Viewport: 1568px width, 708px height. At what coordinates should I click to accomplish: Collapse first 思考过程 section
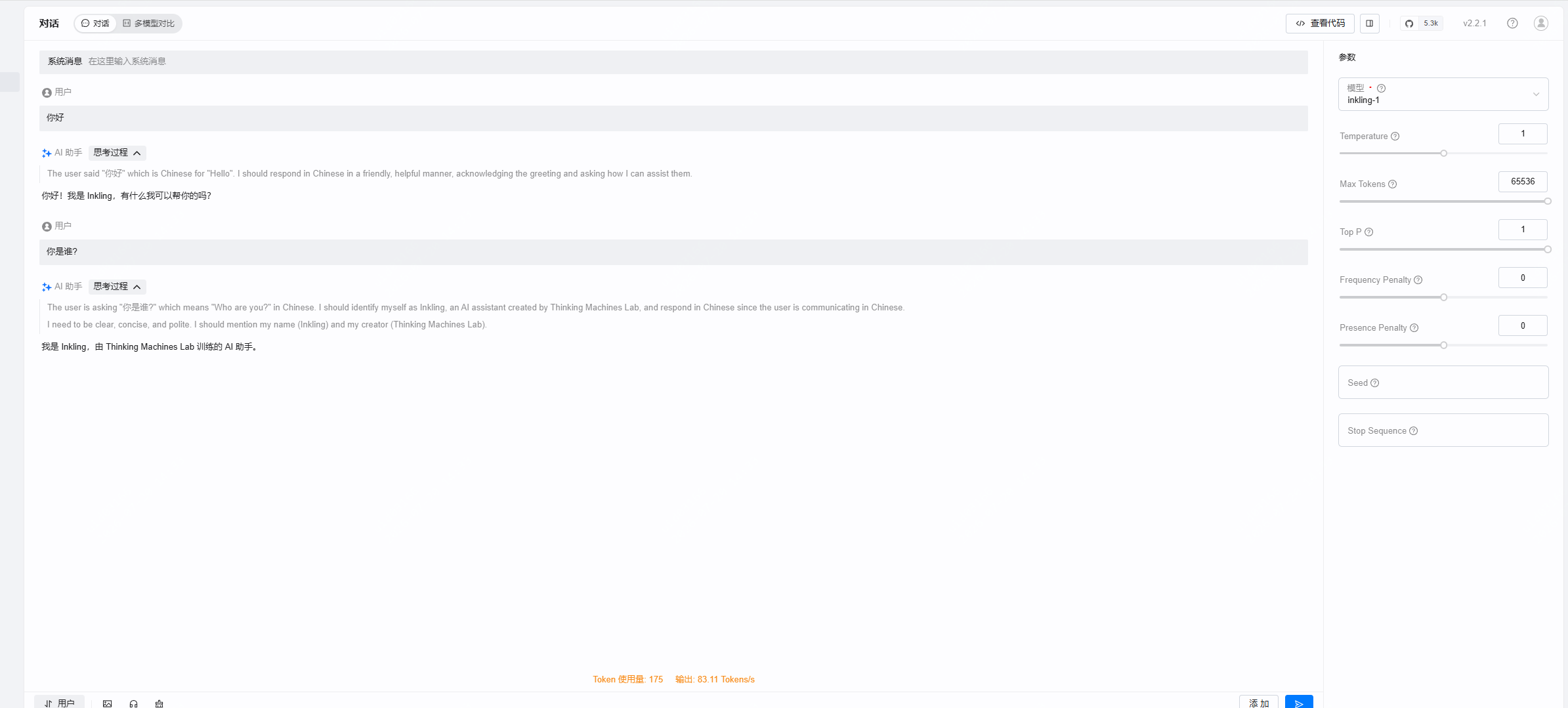pos(117,153)
